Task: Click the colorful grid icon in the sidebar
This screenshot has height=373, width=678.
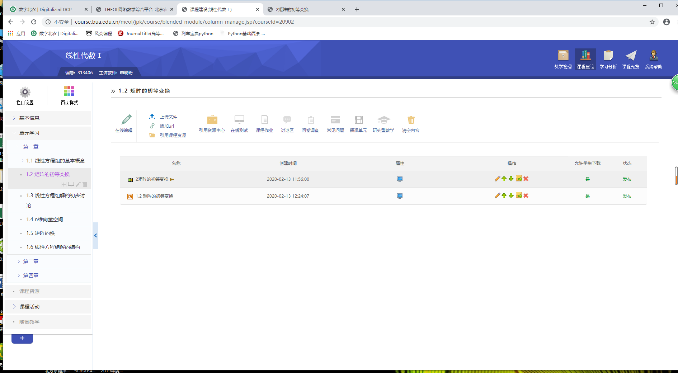Action: 69,91
